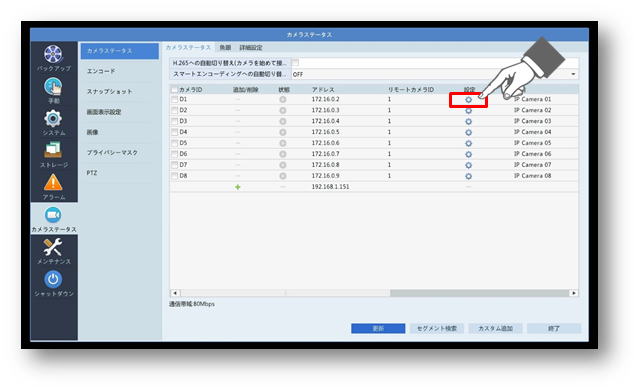The height and width of the screenshot is (391, 640).
Task: Check the box for camera D1
Action: [x=174, y=100]
